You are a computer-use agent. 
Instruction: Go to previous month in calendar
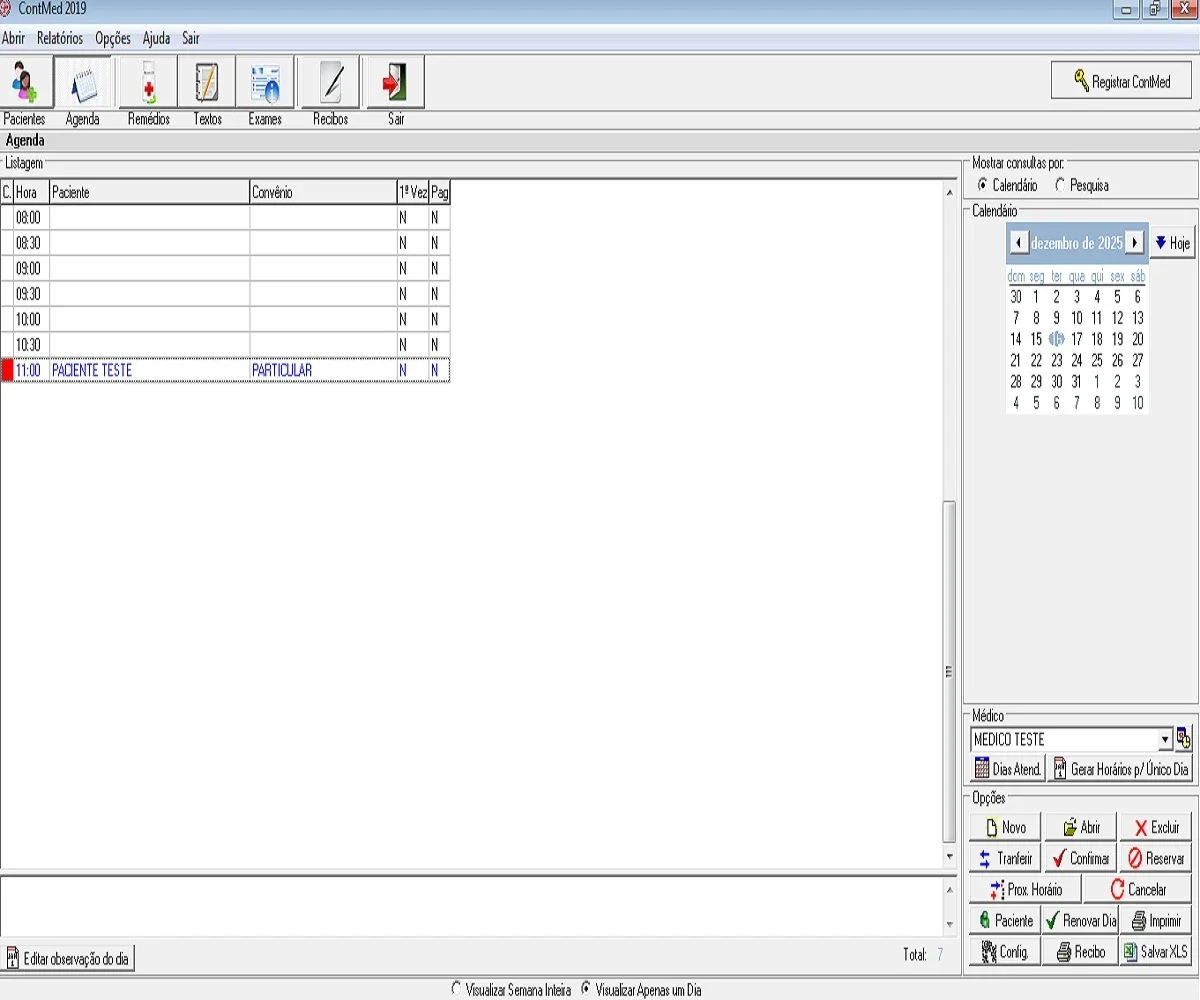click(1018, 243)
